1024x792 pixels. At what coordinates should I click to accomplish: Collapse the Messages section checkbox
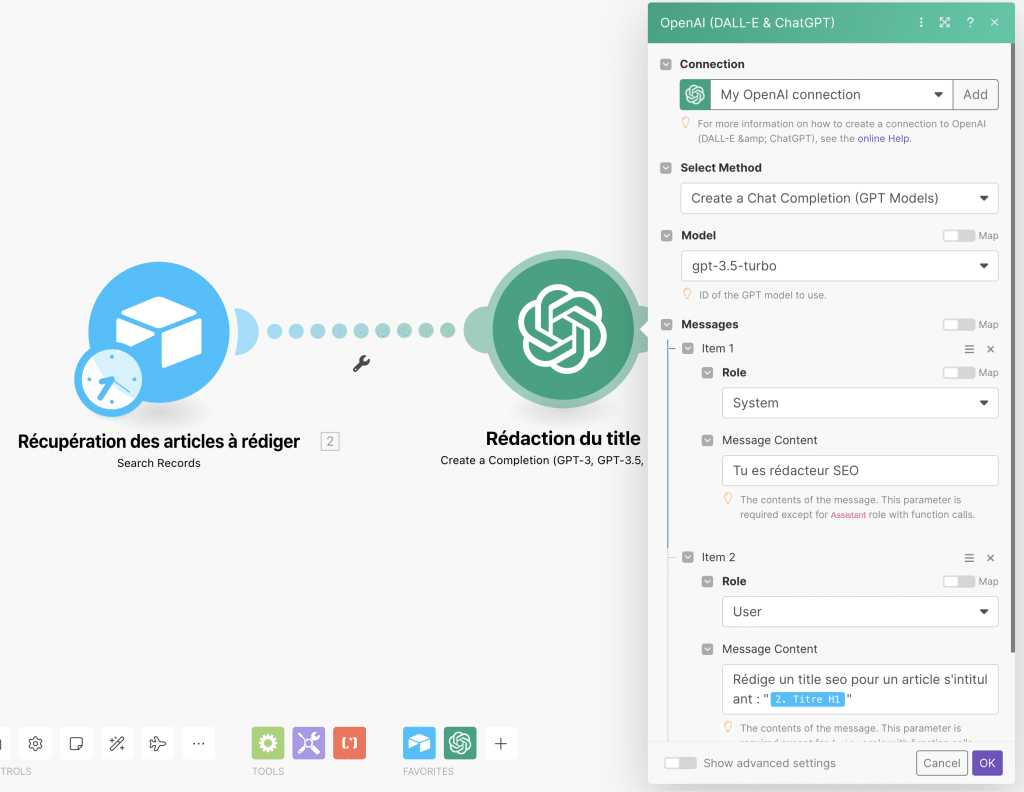tap(666, 325)
